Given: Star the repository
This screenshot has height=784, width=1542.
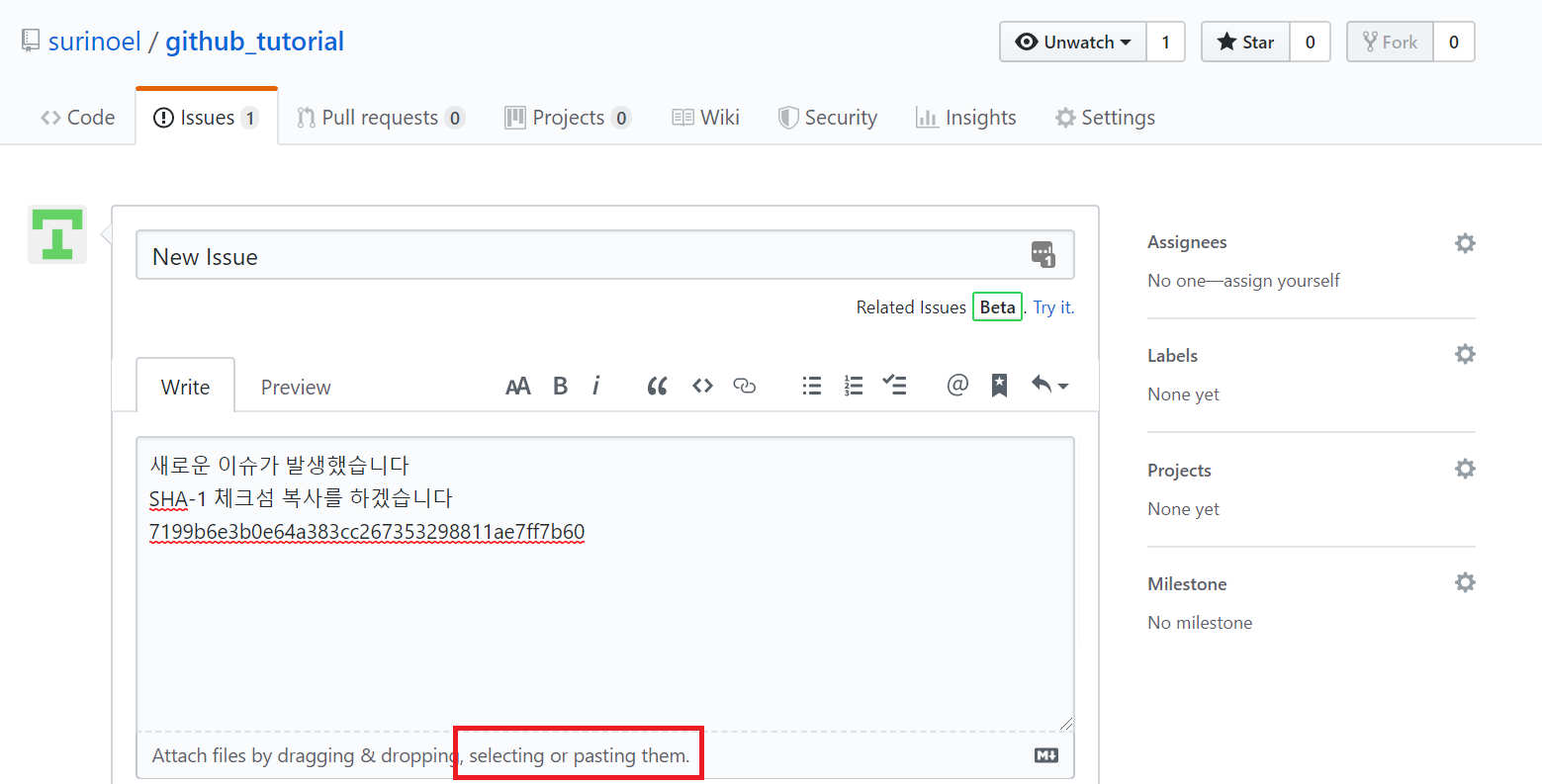Looking at the screenshot, I should (x=1245, y=42).
